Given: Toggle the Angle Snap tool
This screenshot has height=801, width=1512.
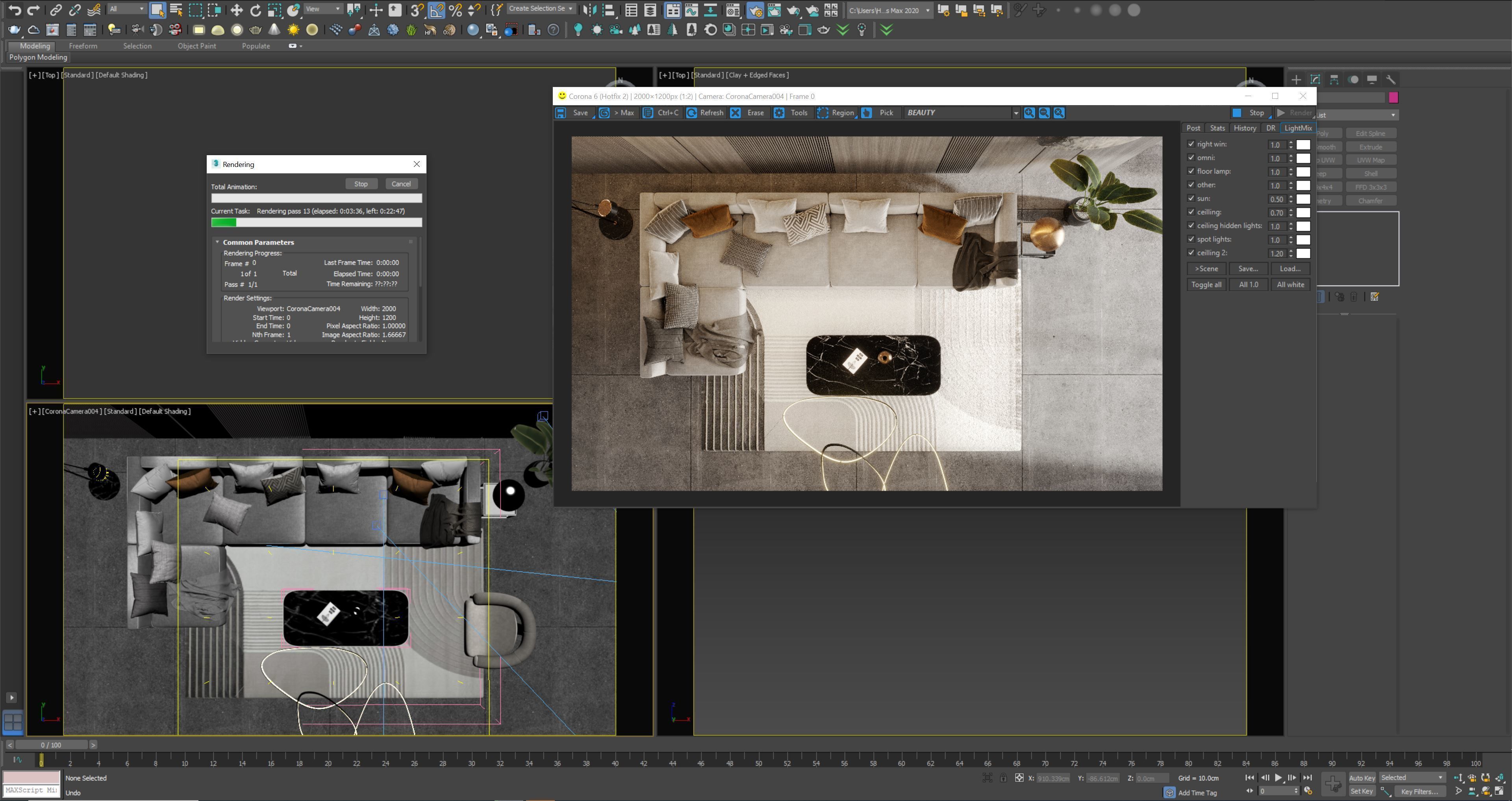Looking at the screenshot, I should (436, 10).
